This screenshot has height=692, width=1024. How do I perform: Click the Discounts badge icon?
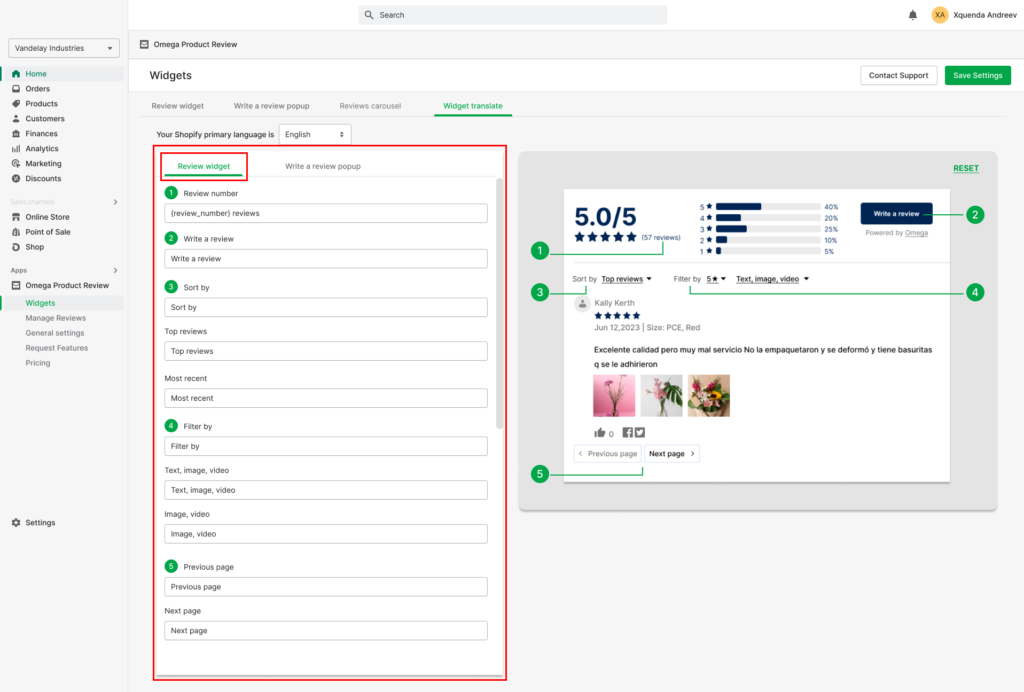[x=16, y=179]
